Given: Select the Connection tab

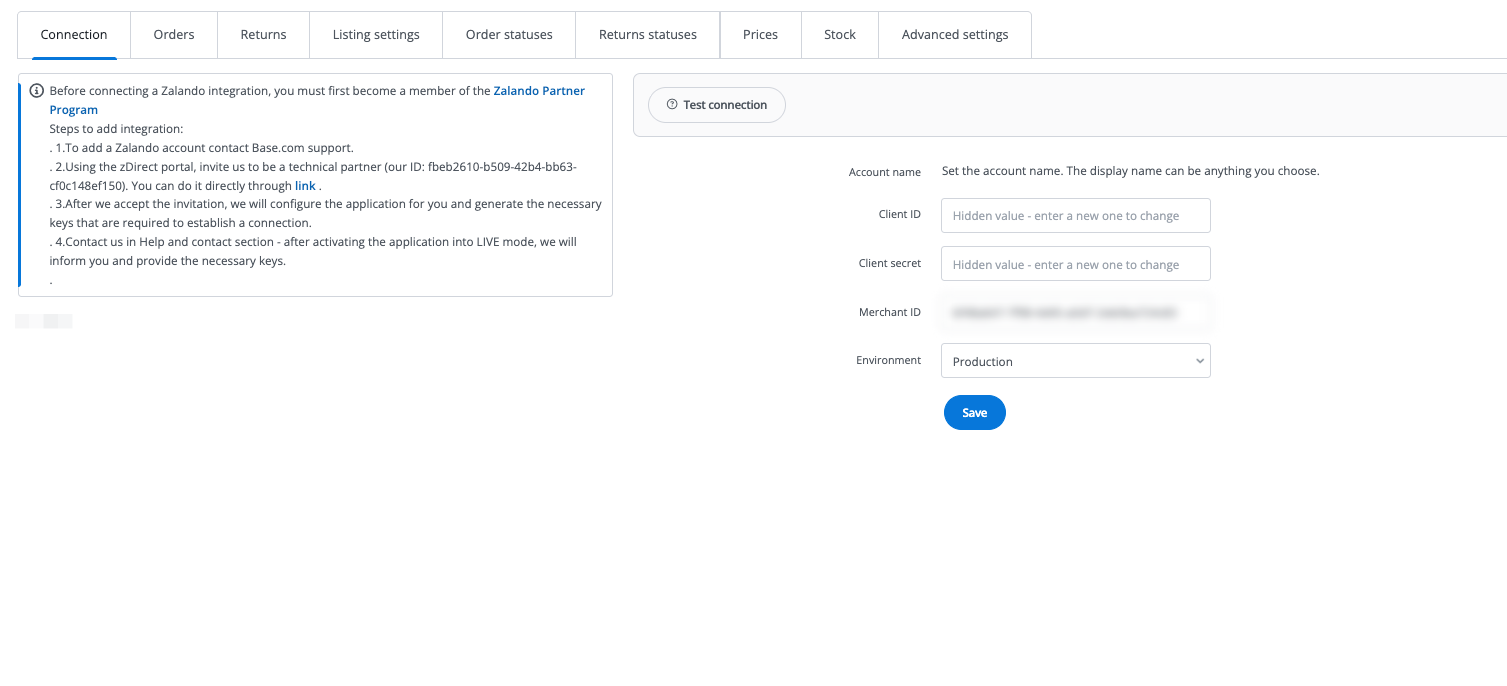Looking at the screenshot, I should (x=74, y=35).
